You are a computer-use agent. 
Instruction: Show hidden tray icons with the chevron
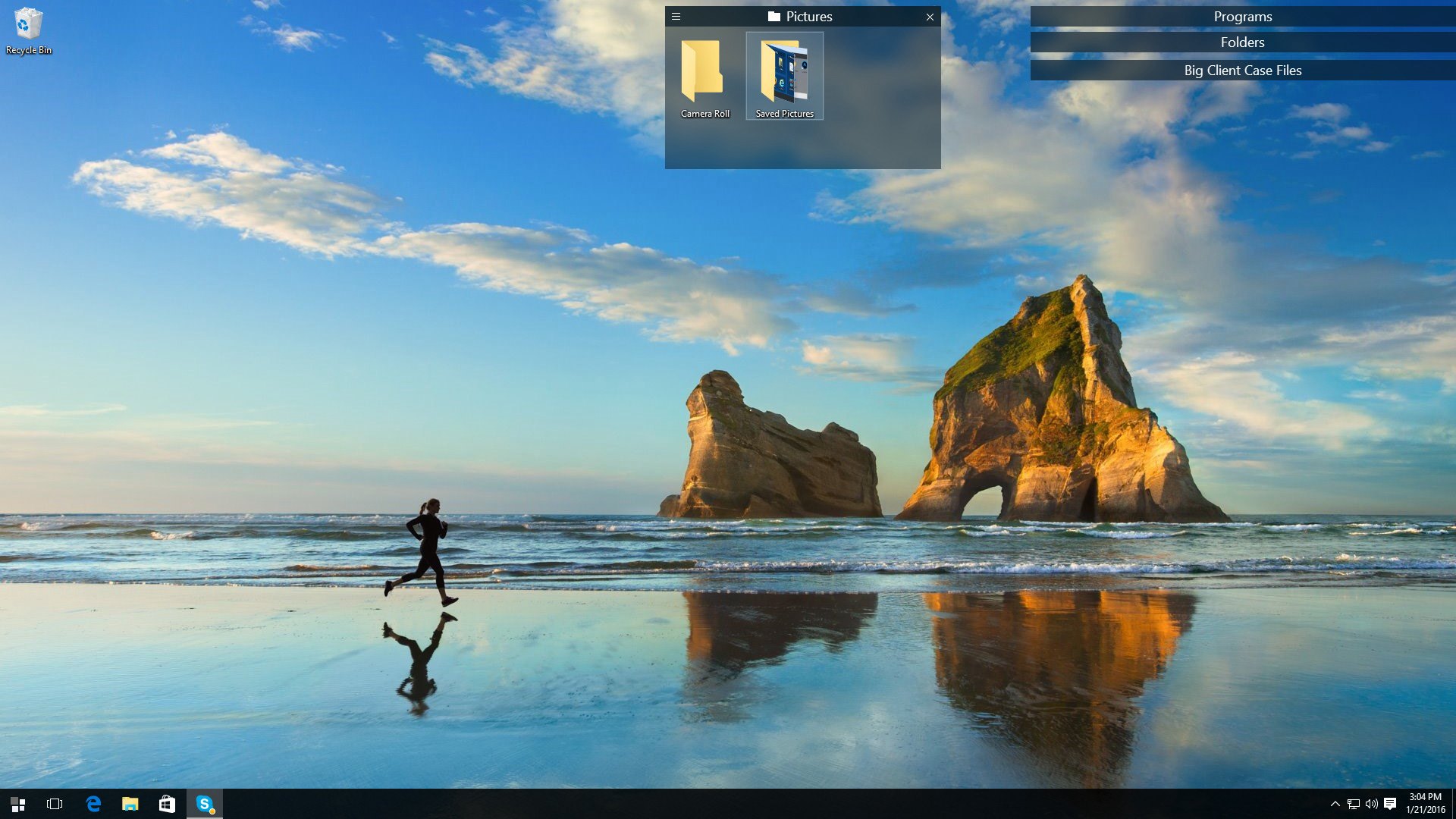1335,803
